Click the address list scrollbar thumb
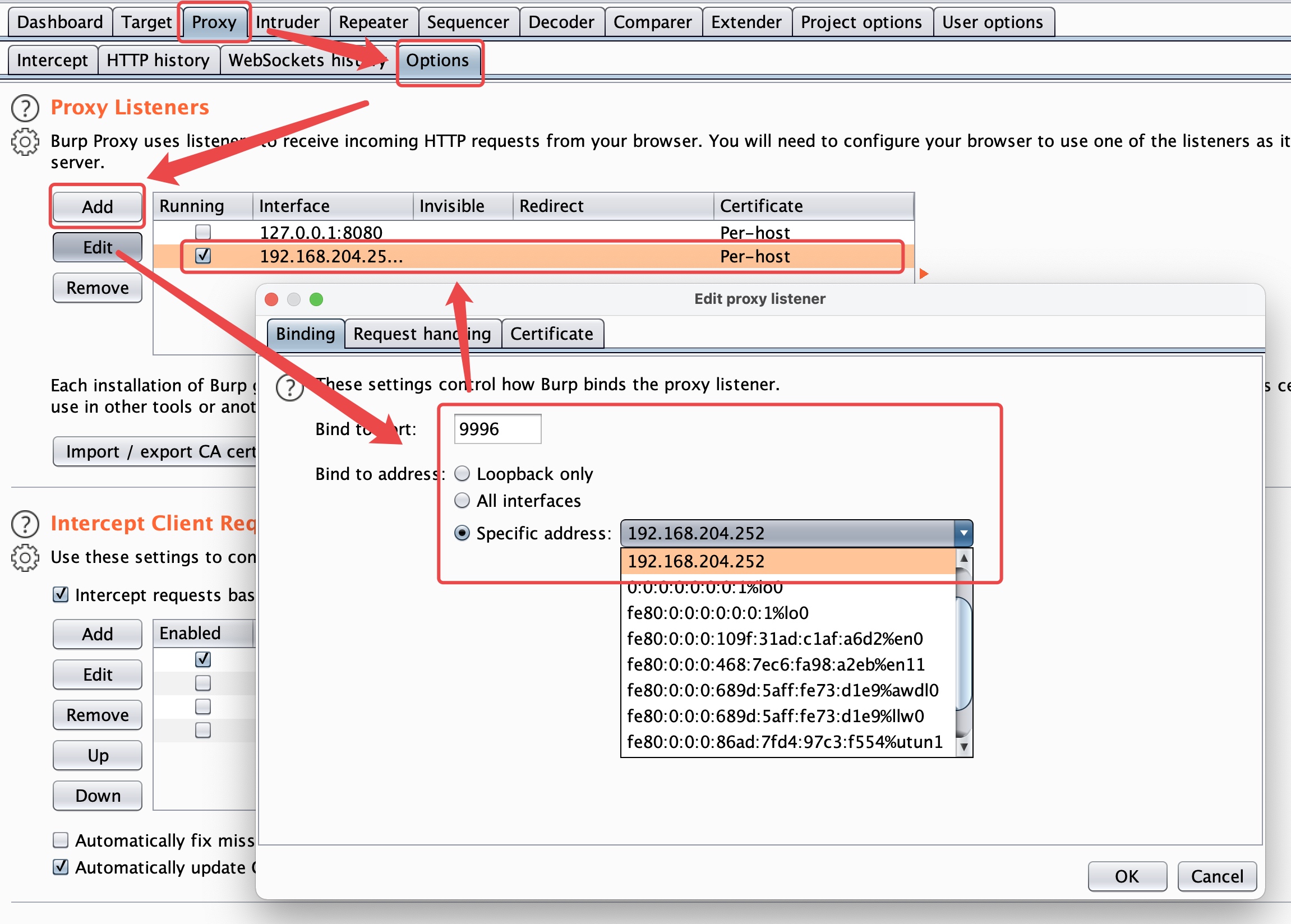The width and height of the screenshot is (1291, 924). click(964, 654)
